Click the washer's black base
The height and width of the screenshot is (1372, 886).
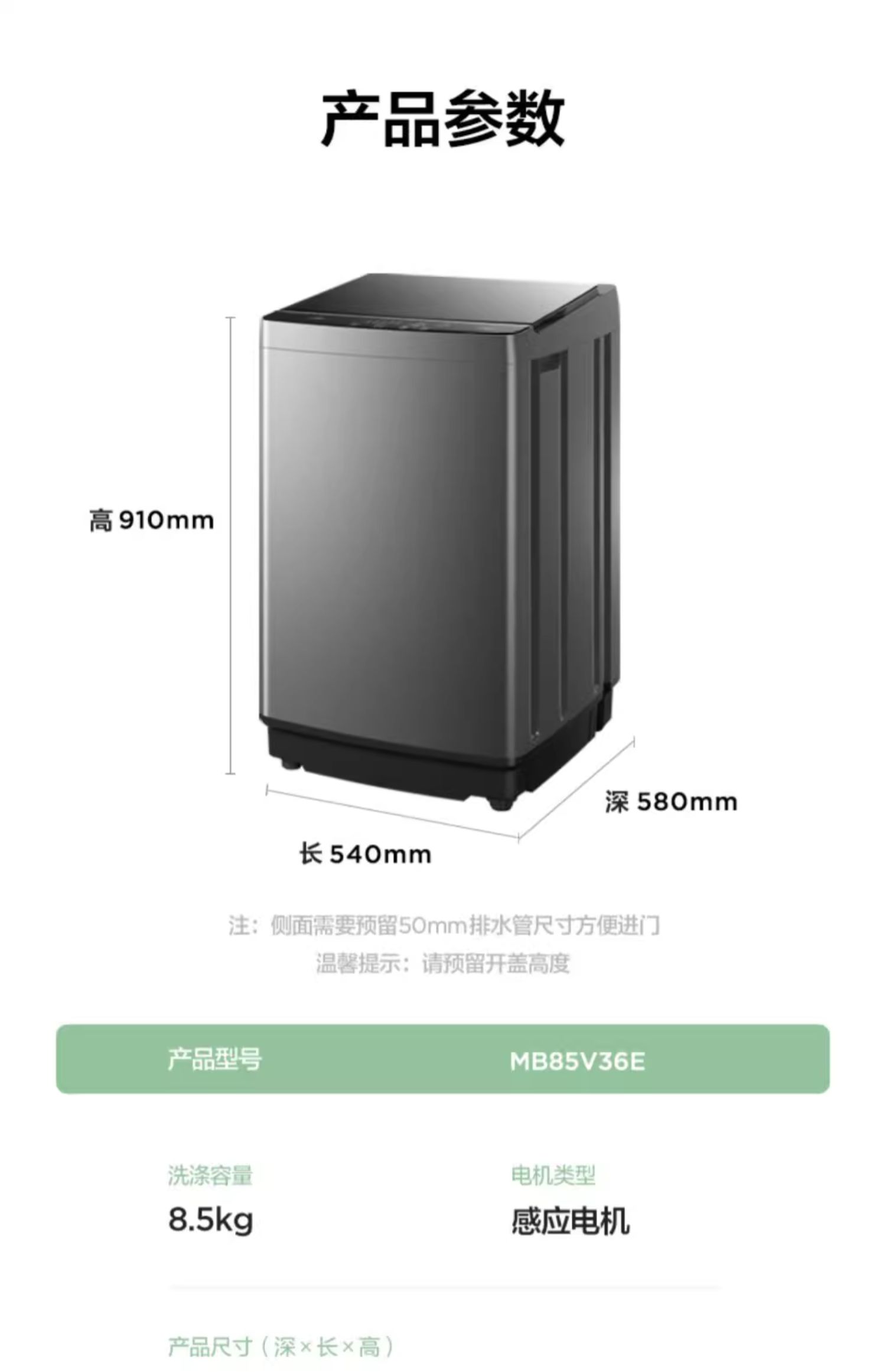[x=413, y=762]
